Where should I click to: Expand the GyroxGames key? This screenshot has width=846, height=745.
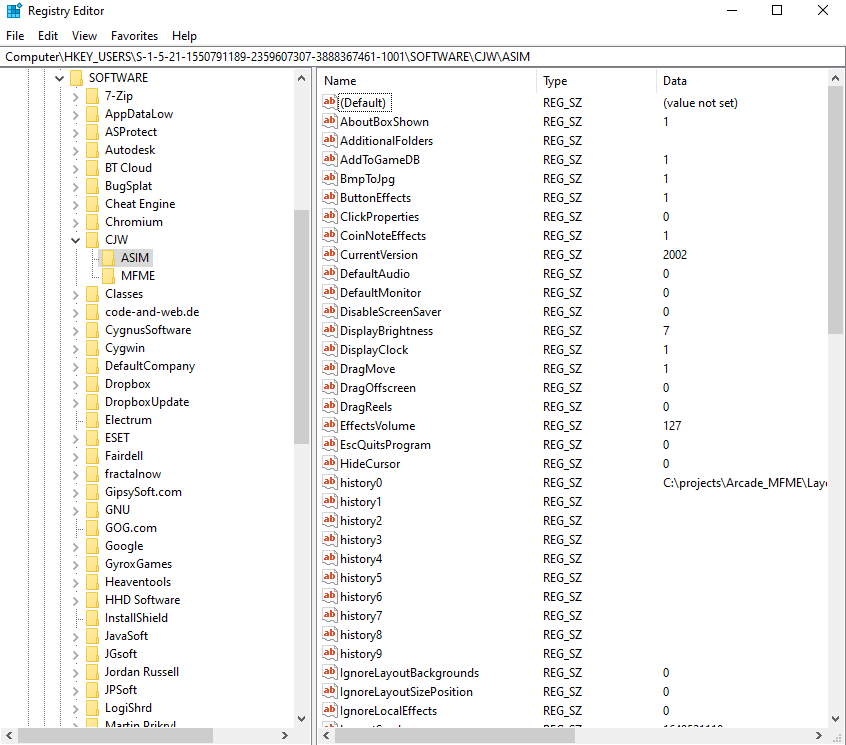pos(76,564)
